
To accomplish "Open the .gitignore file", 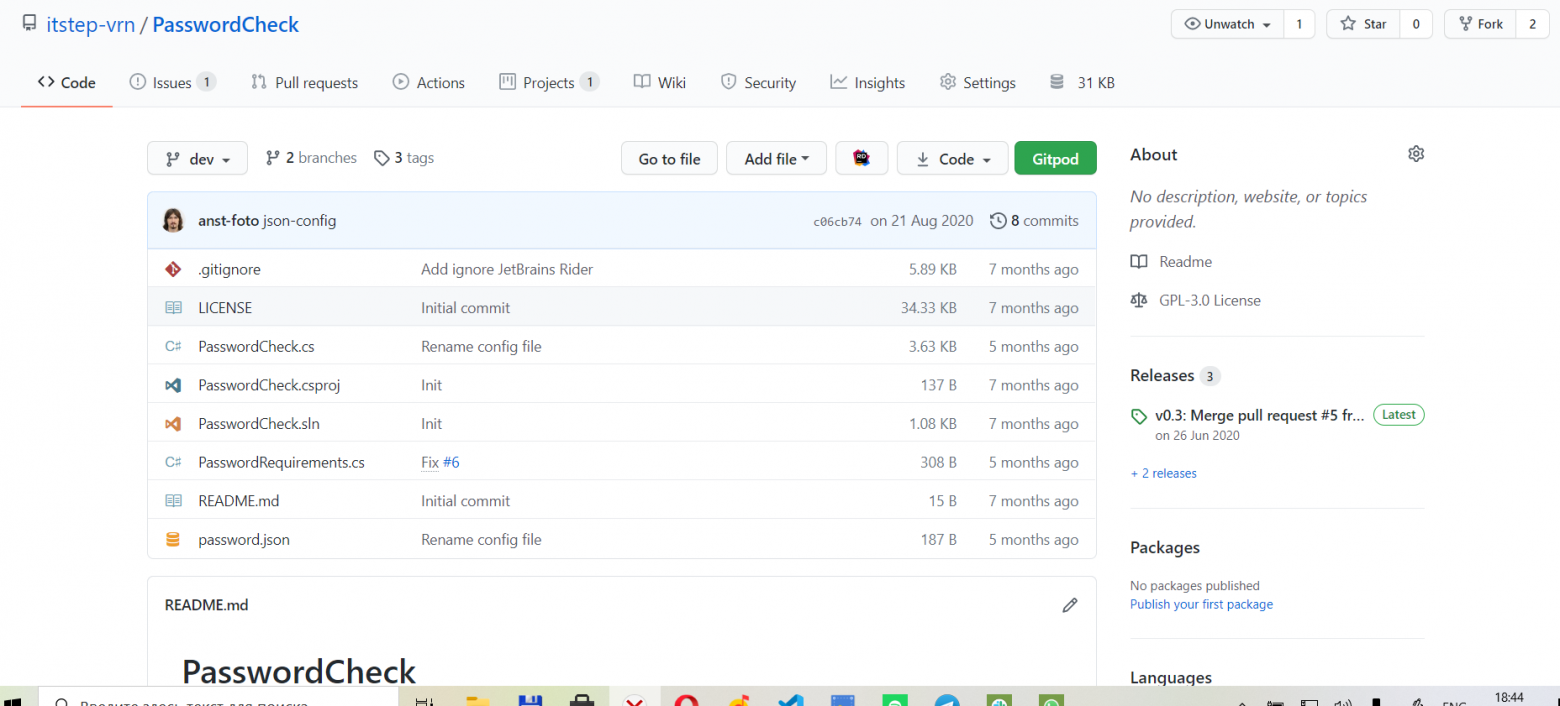I will coord(230,269).
